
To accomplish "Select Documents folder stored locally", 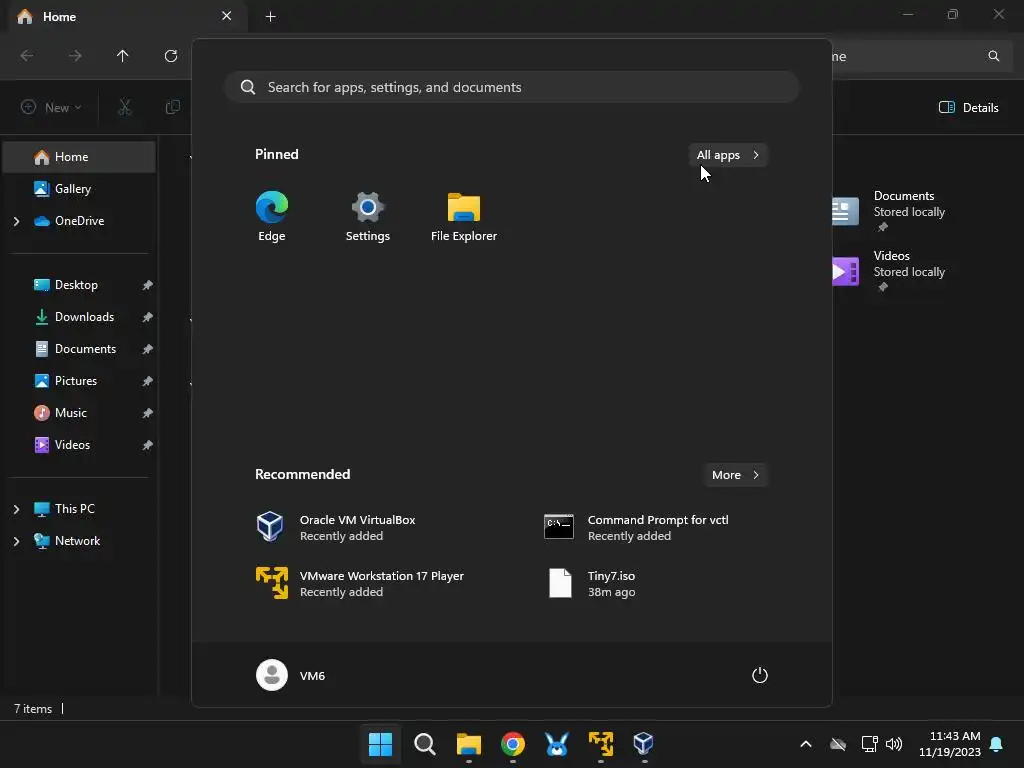I will click(x=891, y=210).
